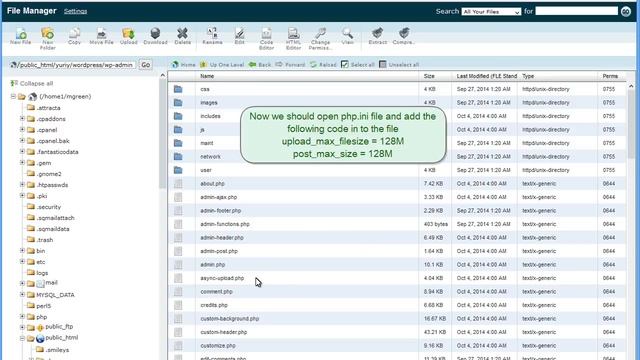Screen dimensions: 640x360
Task: Click Go button beside path field
Action: 146,64
